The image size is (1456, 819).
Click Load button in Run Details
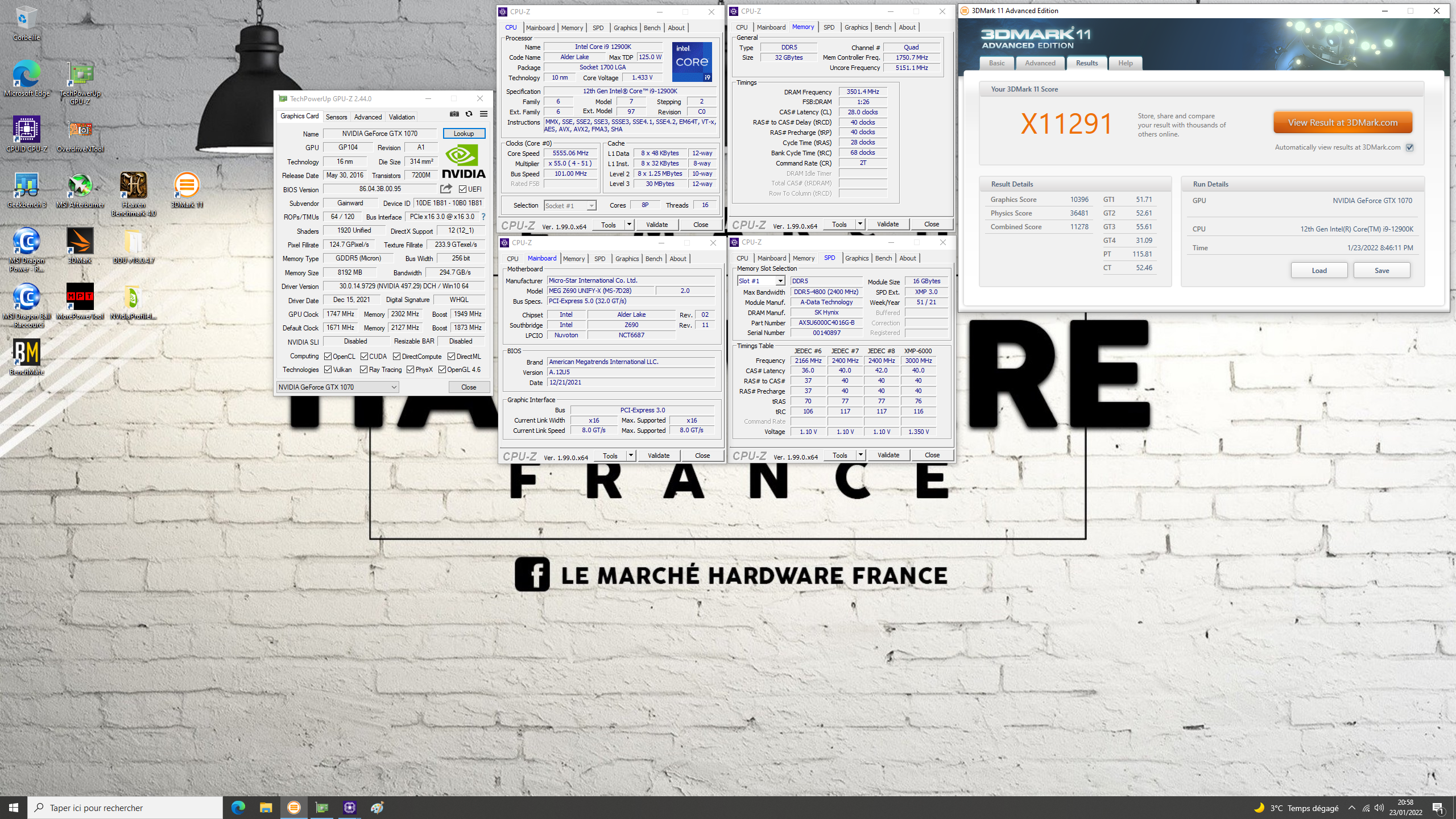click(1319, 271)
